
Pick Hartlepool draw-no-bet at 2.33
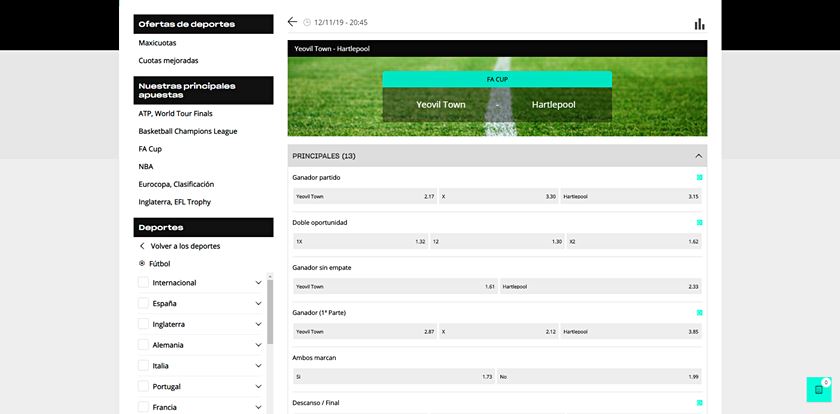(601, 287)
